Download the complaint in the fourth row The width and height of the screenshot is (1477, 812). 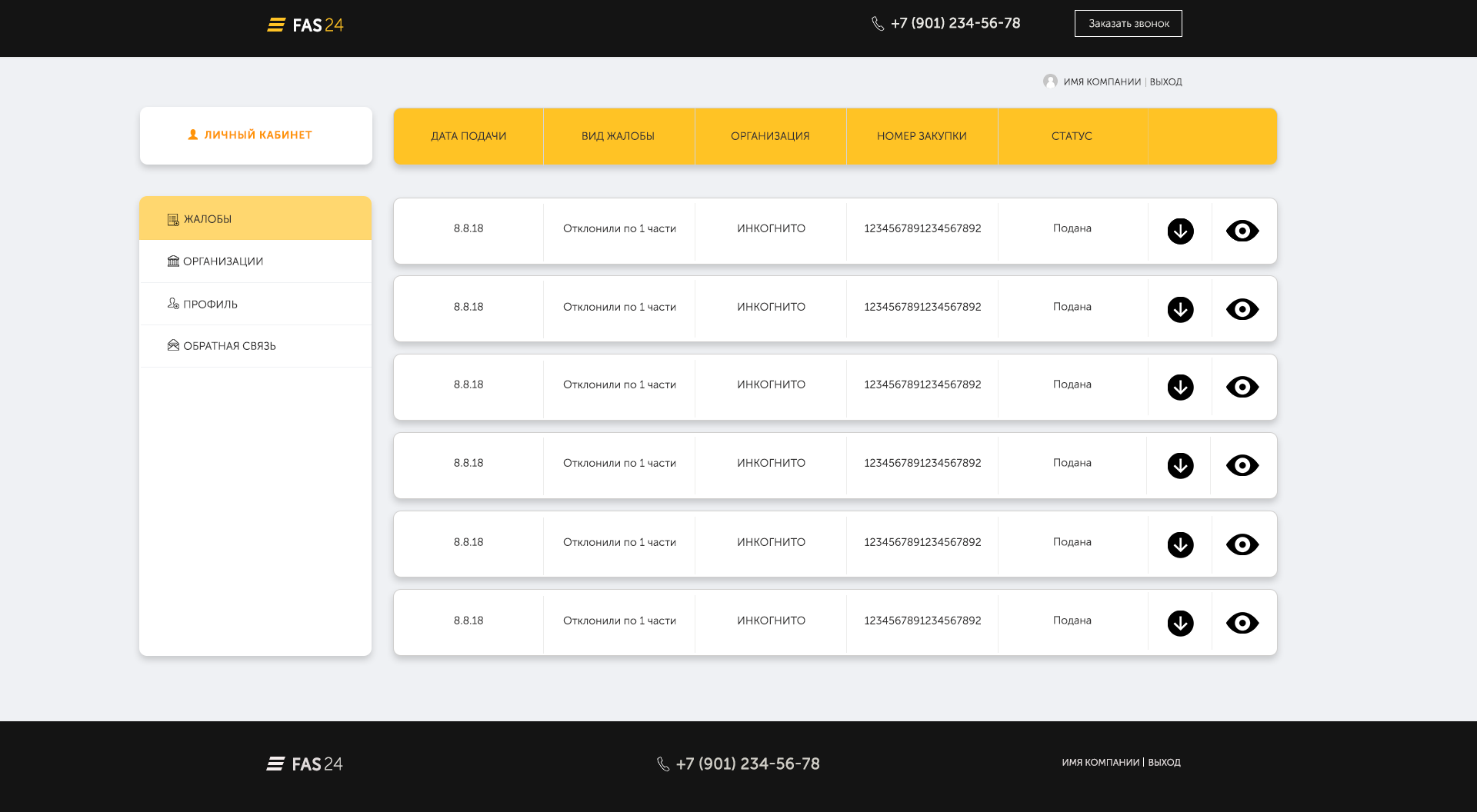1180,465
